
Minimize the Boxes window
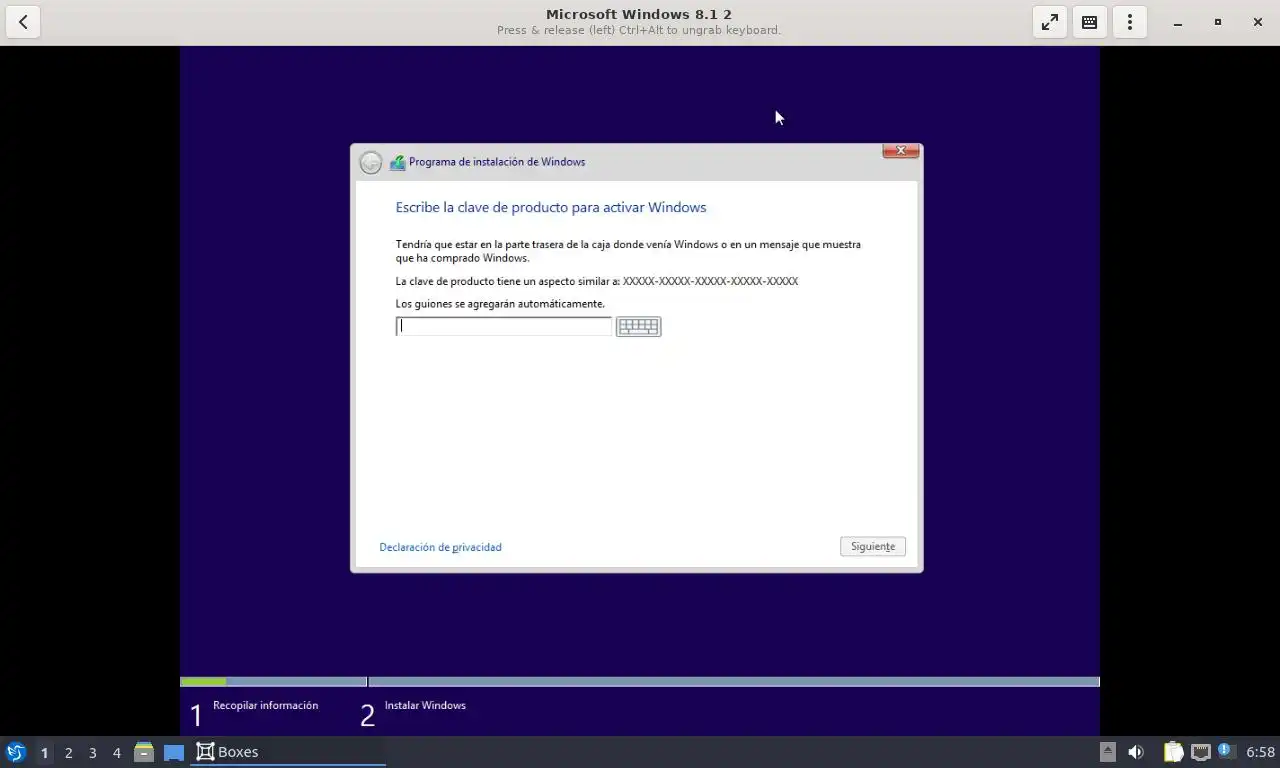1178,22
